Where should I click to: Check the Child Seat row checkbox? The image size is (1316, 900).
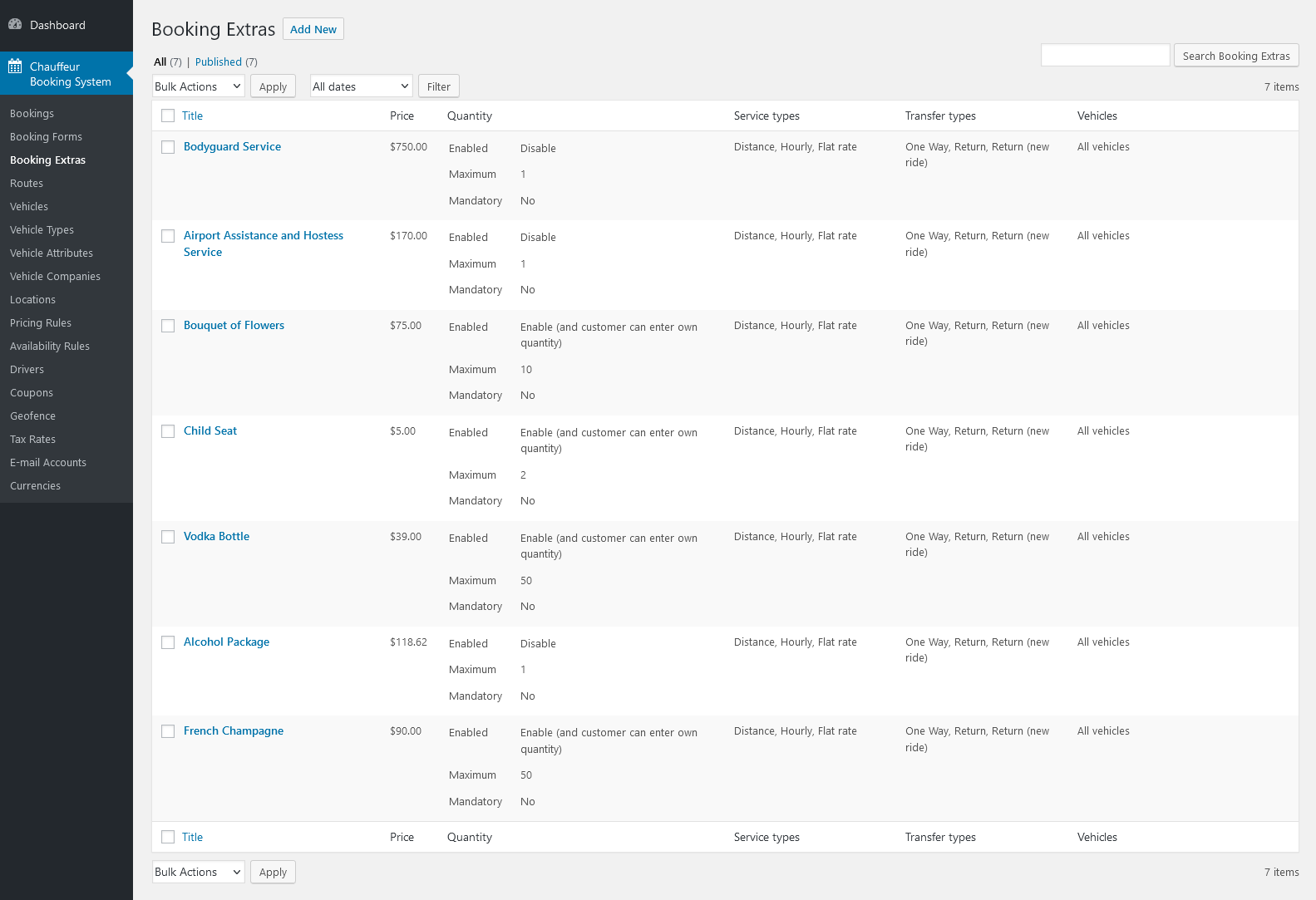(x=168, y=431)
